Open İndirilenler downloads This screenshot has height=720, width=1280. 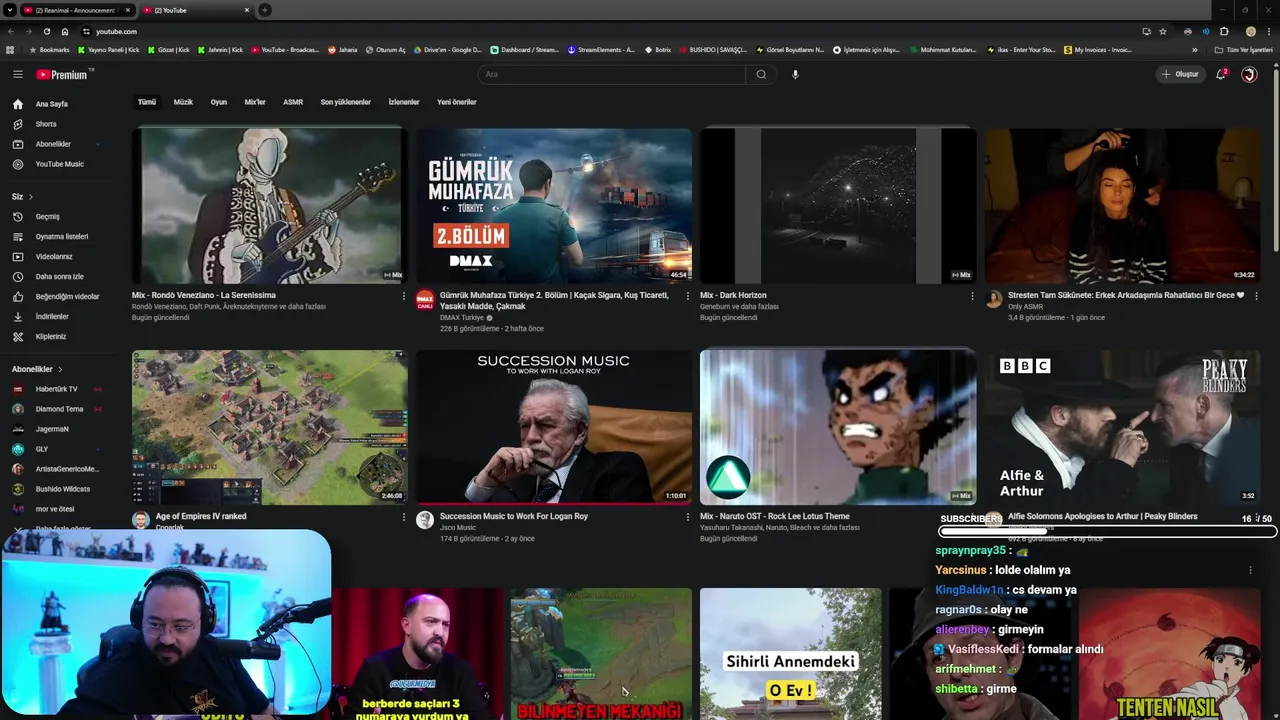click(55, 316)
